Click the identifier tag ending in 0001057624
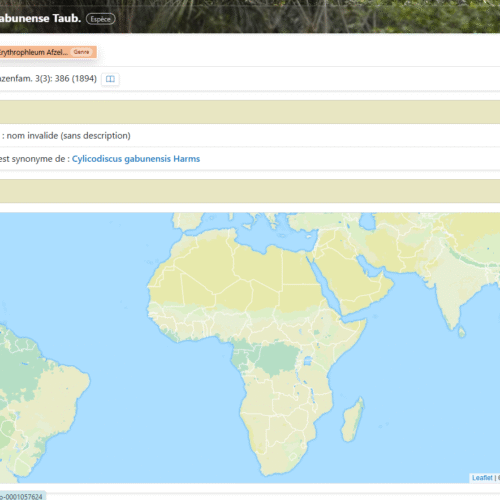 point(22,496)
